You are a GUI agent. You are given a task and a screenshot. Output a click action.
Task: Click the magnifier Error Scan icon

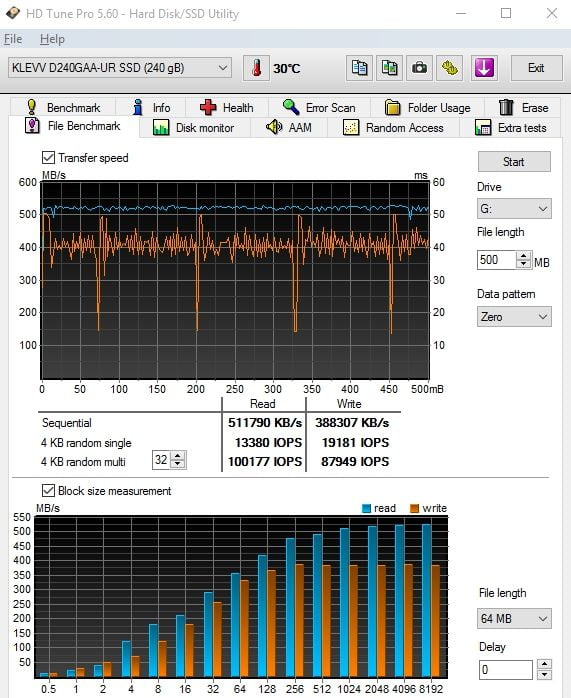pos(291,107)
